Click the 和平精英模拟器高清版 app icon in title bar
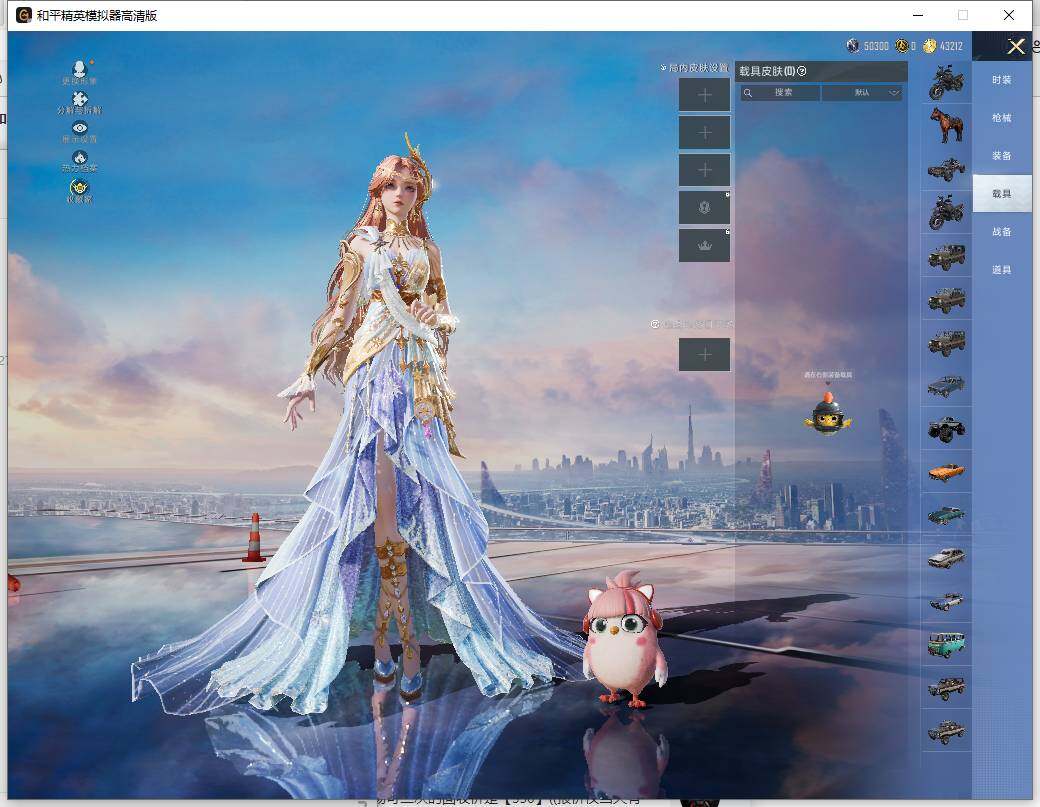This screenshot has width=1040, height=807. point(24,15)
